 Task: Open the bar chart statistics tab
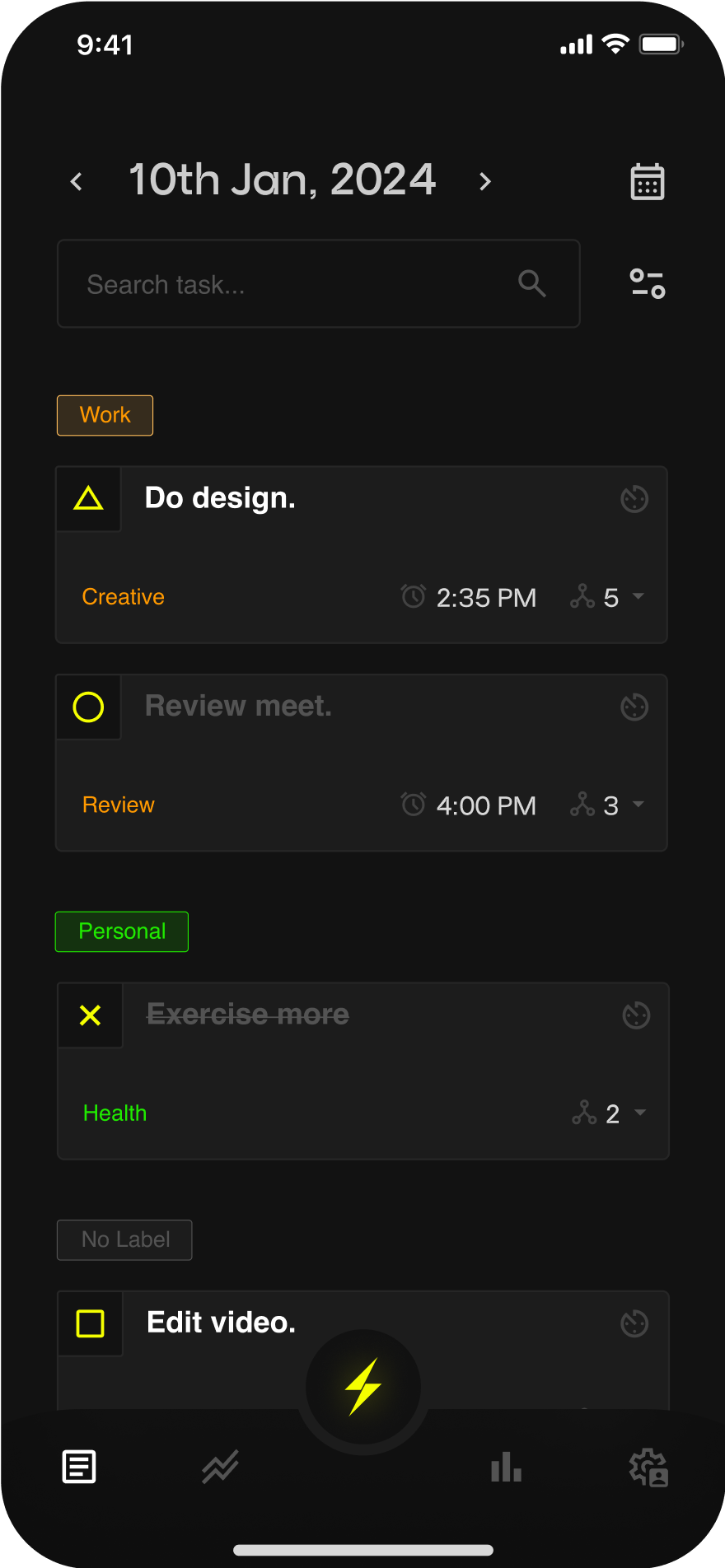tap(506, 1467)
